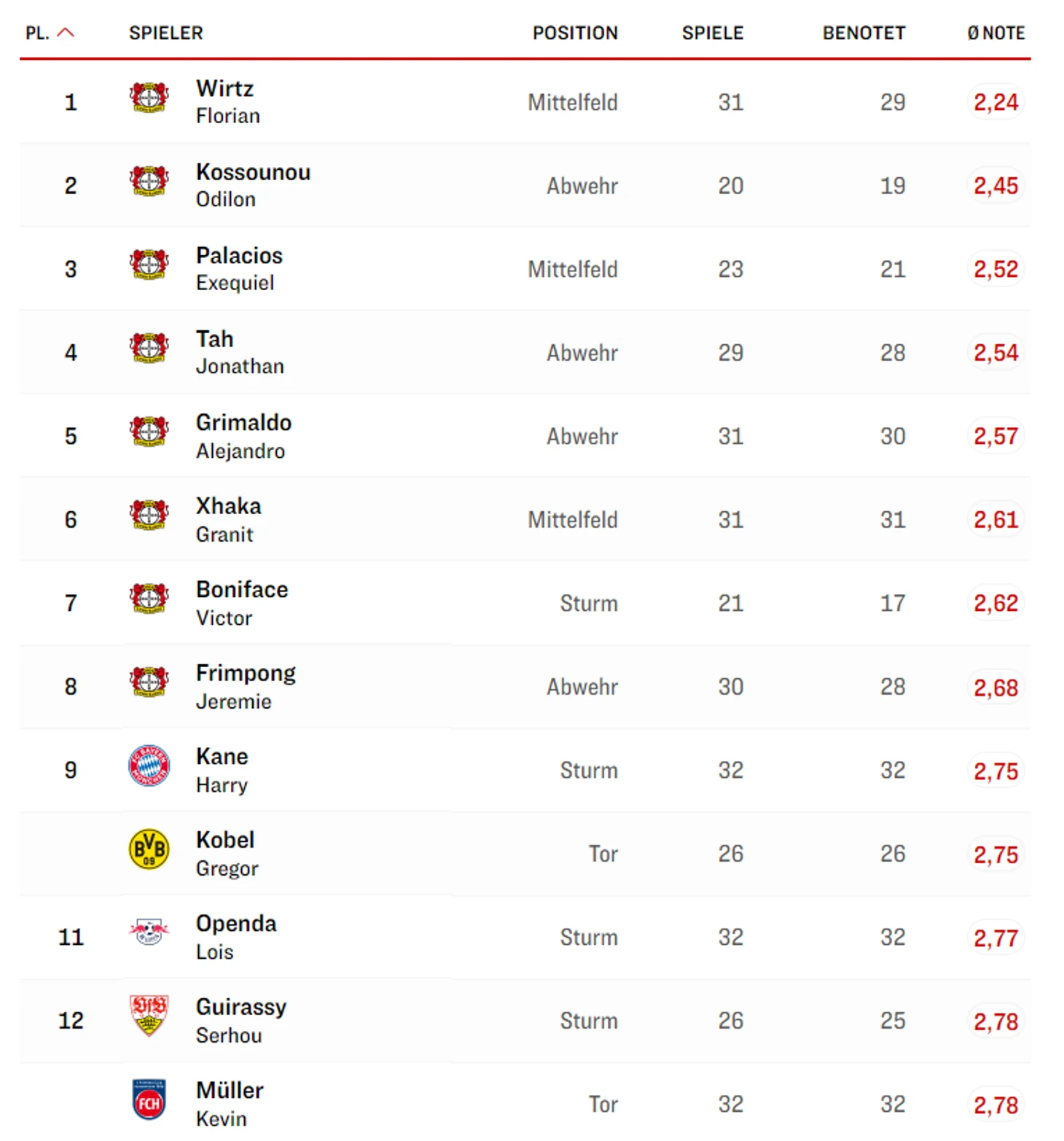The width and height of the screenshot is (1064, 1141).
Task: Open Victor Boniface player profile
Action: pos(242,603)
